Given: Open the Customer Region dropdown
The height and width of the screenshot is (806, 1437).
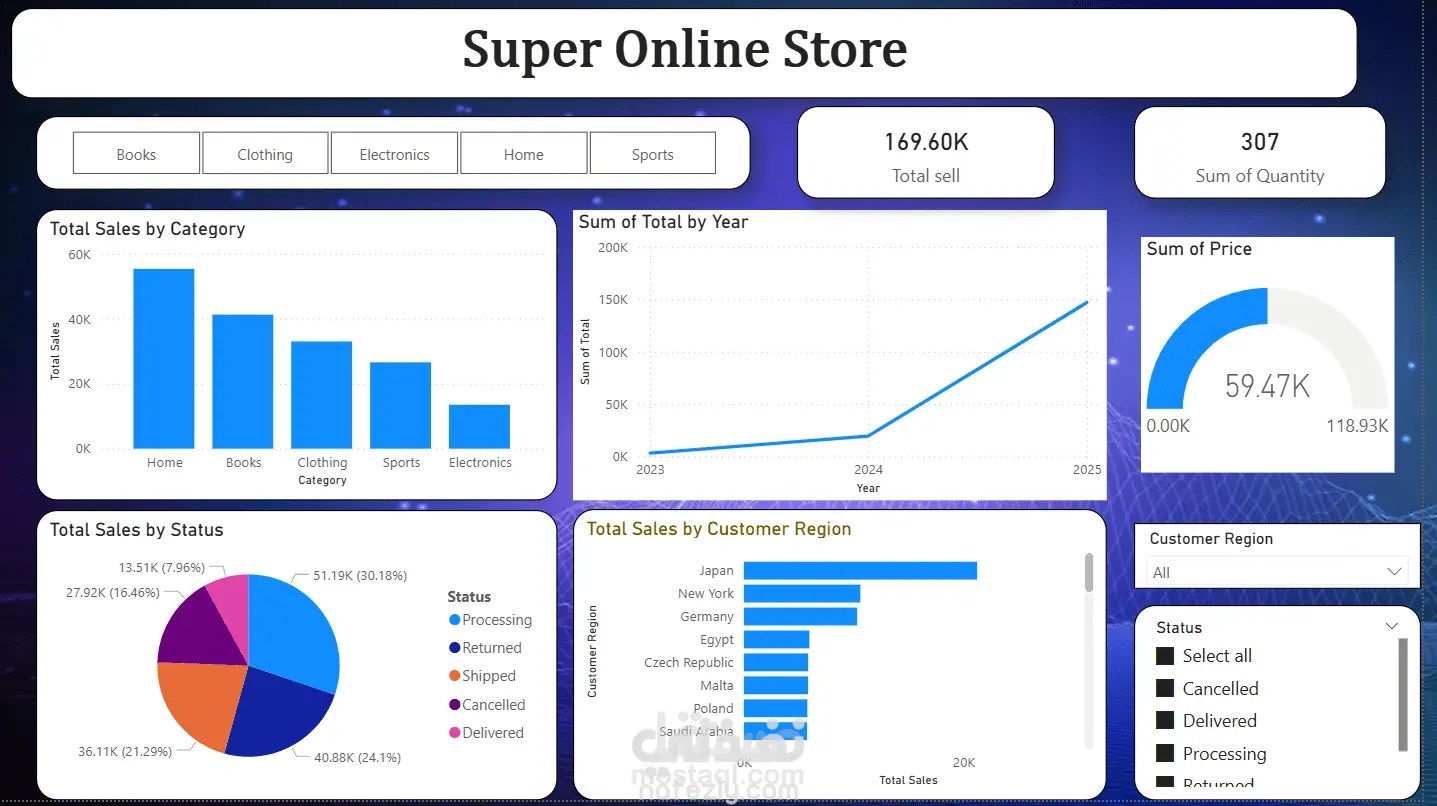Looking at the screenshot, I should point(1277,572).
